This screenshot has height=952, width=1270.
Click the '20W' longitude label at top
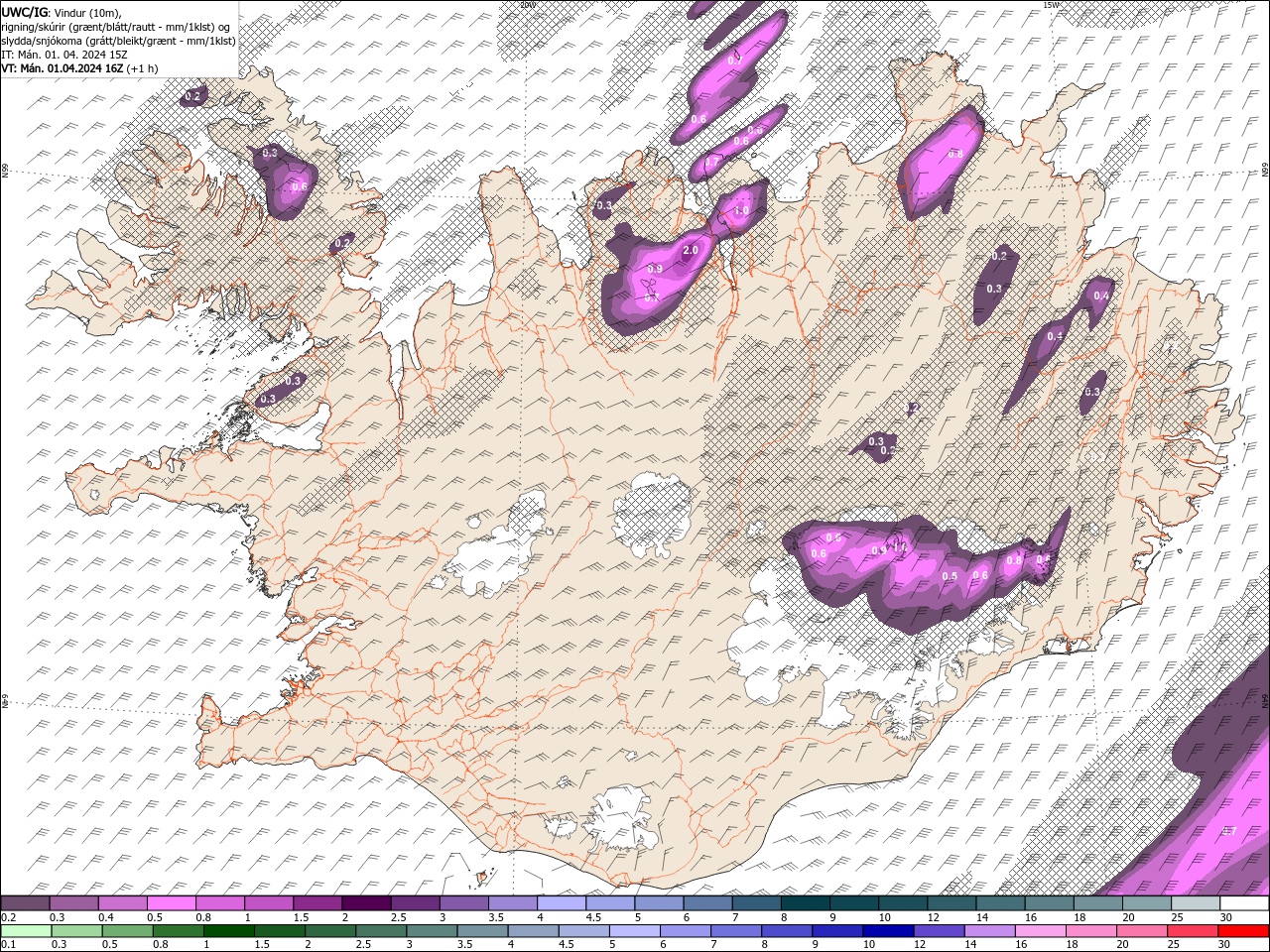[527, 5]
